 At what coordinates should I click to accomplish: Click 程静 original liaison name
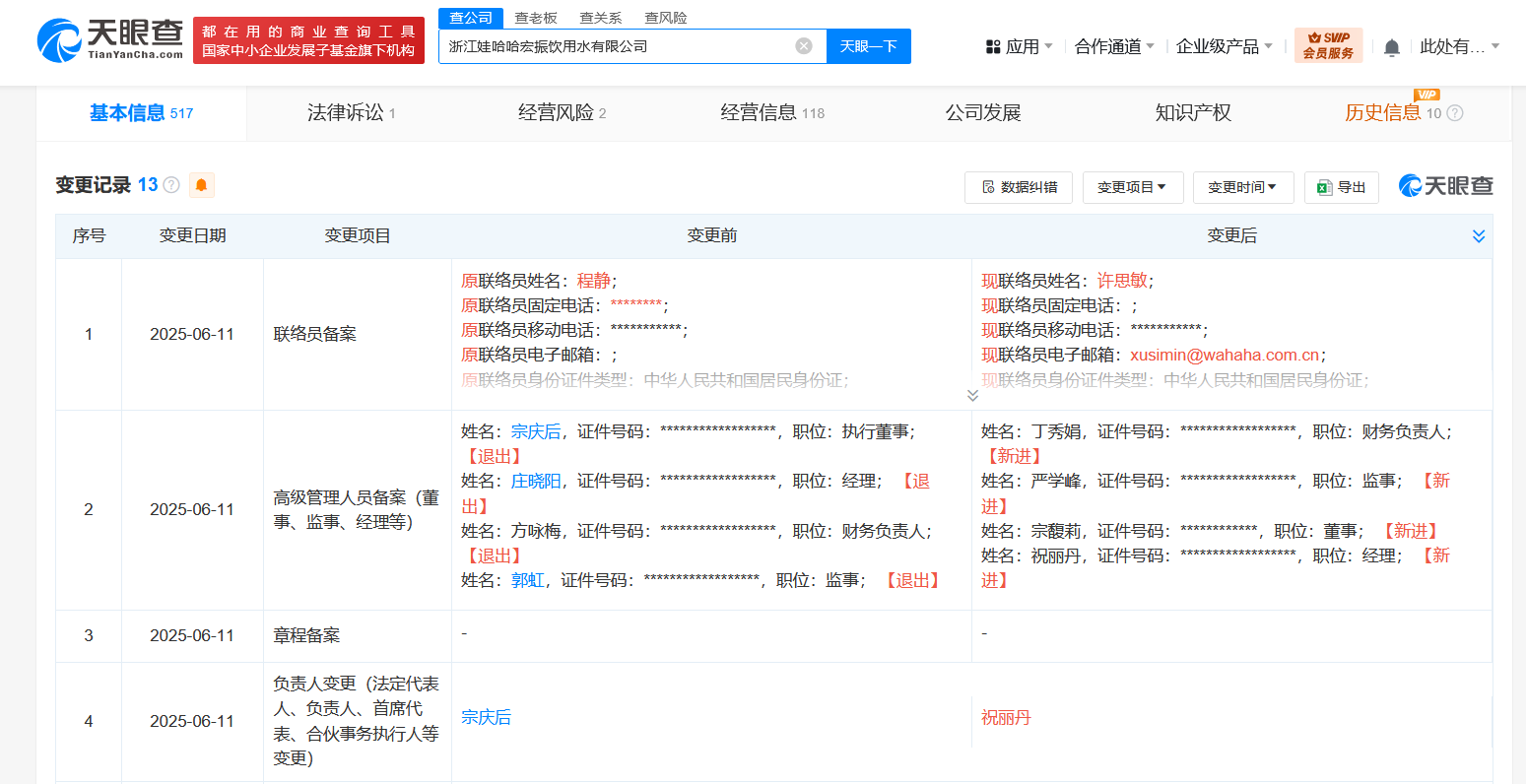[x=594, y=281]
